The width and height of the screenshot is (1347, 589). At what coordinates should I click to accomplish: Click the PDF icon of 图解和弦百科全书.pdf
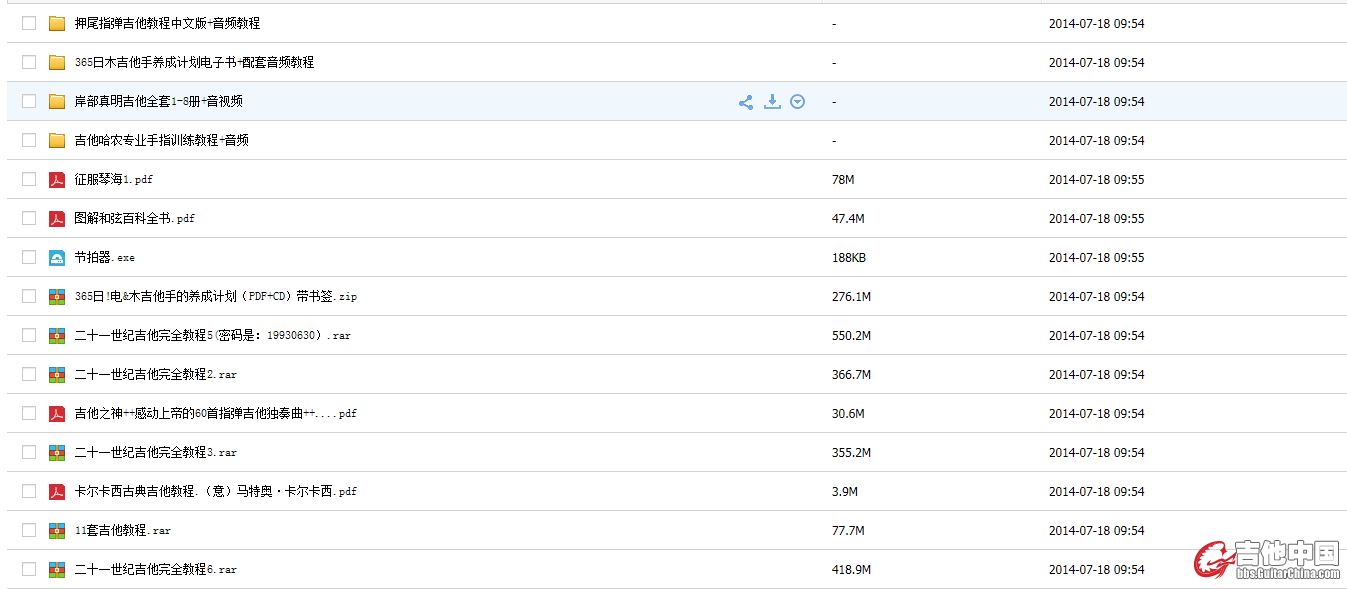(57, 218)
